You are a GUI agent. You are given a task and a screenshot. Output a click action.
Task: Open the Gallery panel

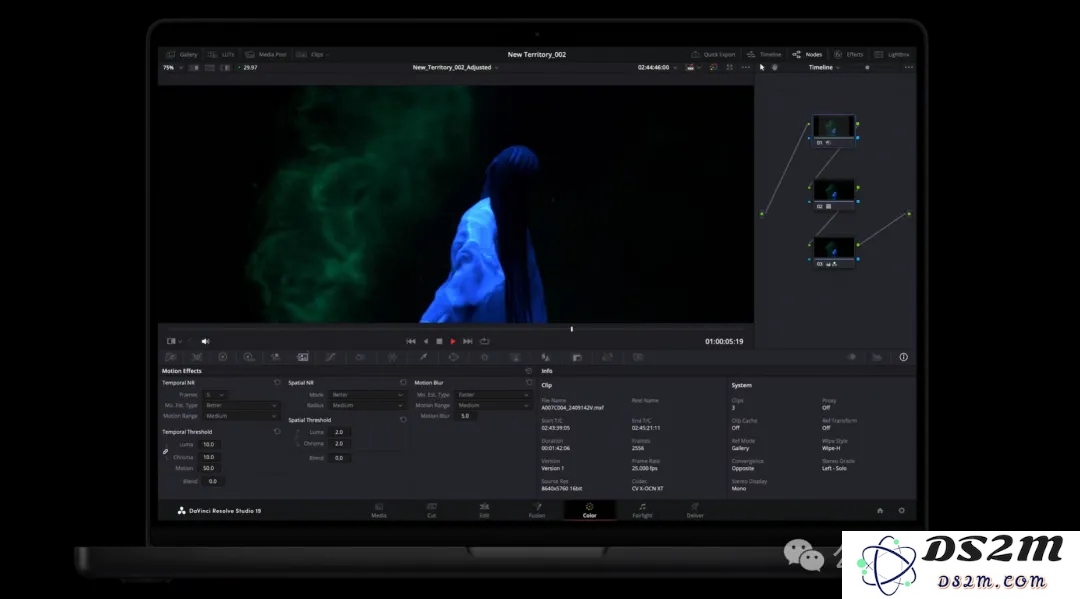click(182, 54)
